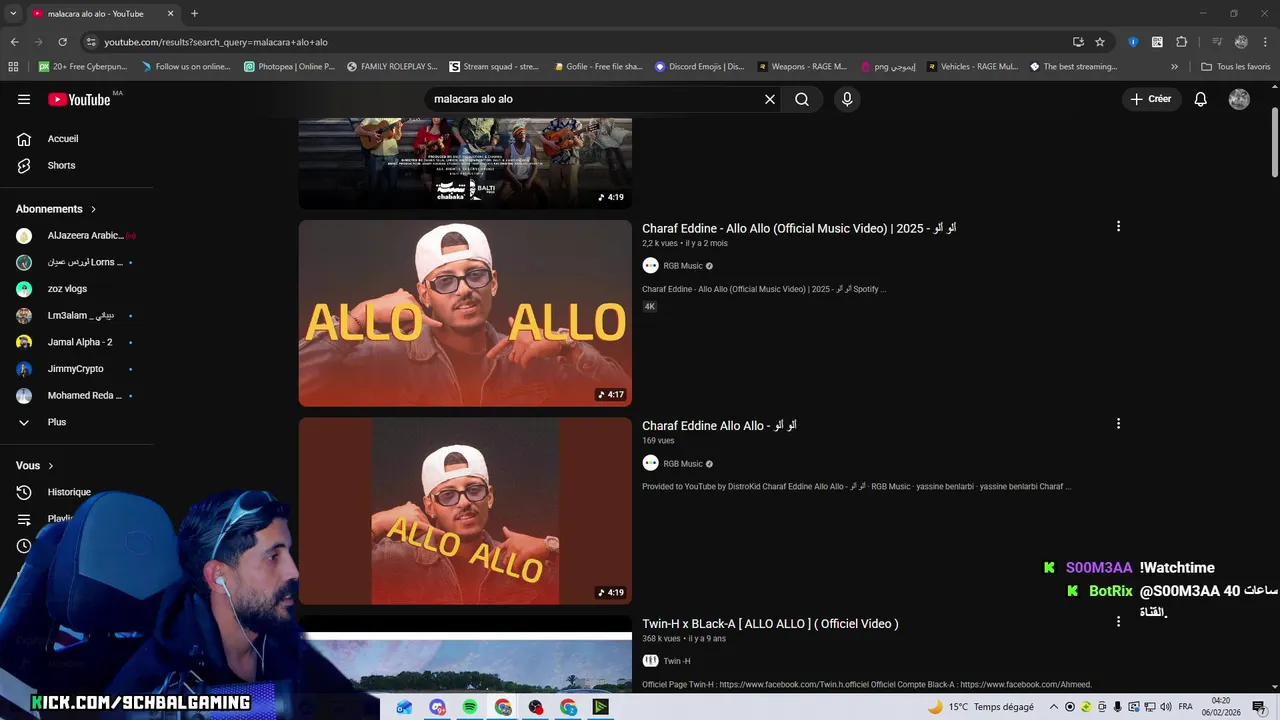The height and width of the screenshot is (720, 1280).
Task: Select the JimmyCrypto subscription
Action: click(x=77, y=369)
